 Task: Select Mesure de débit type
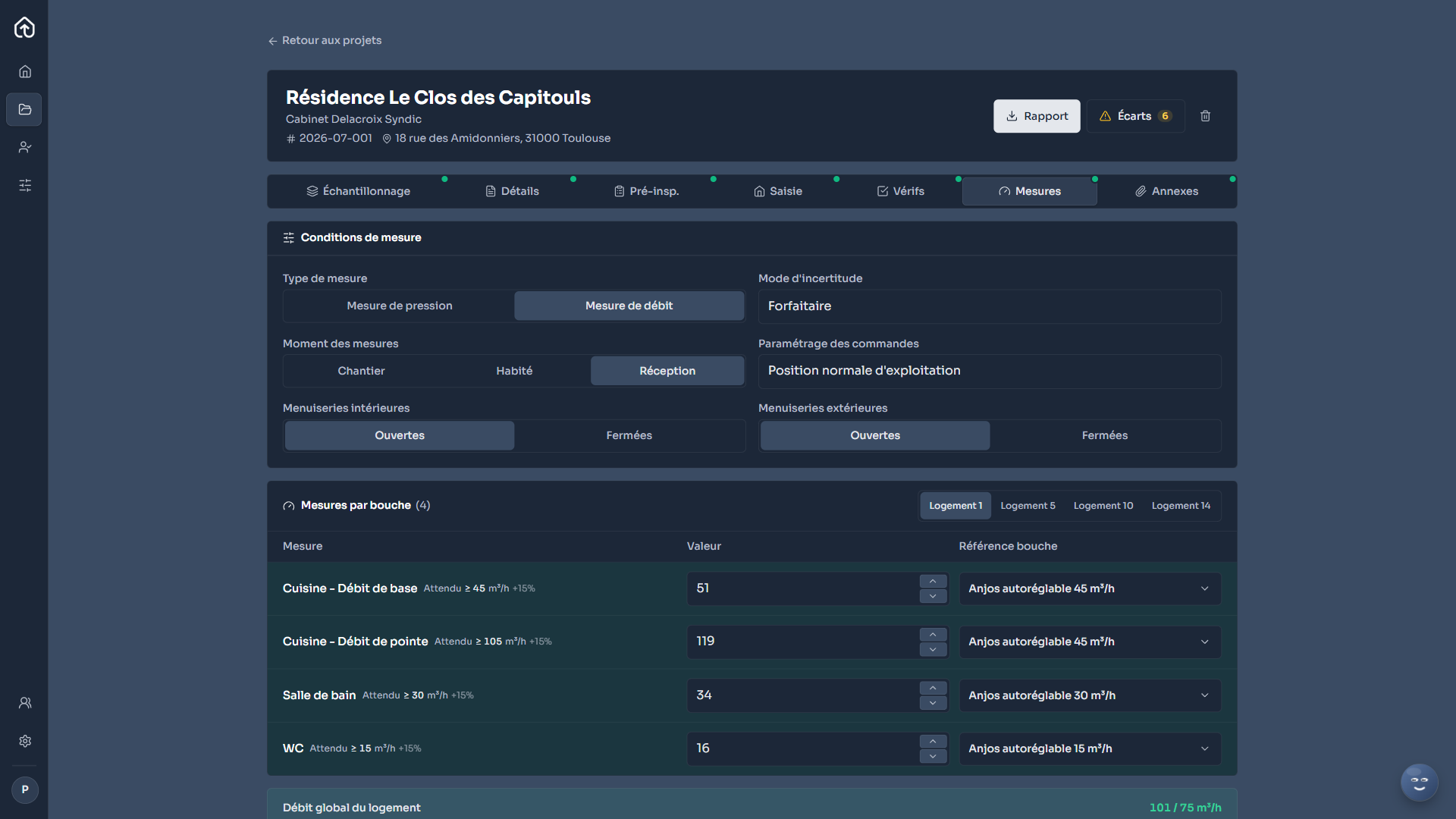coord(629,306)
